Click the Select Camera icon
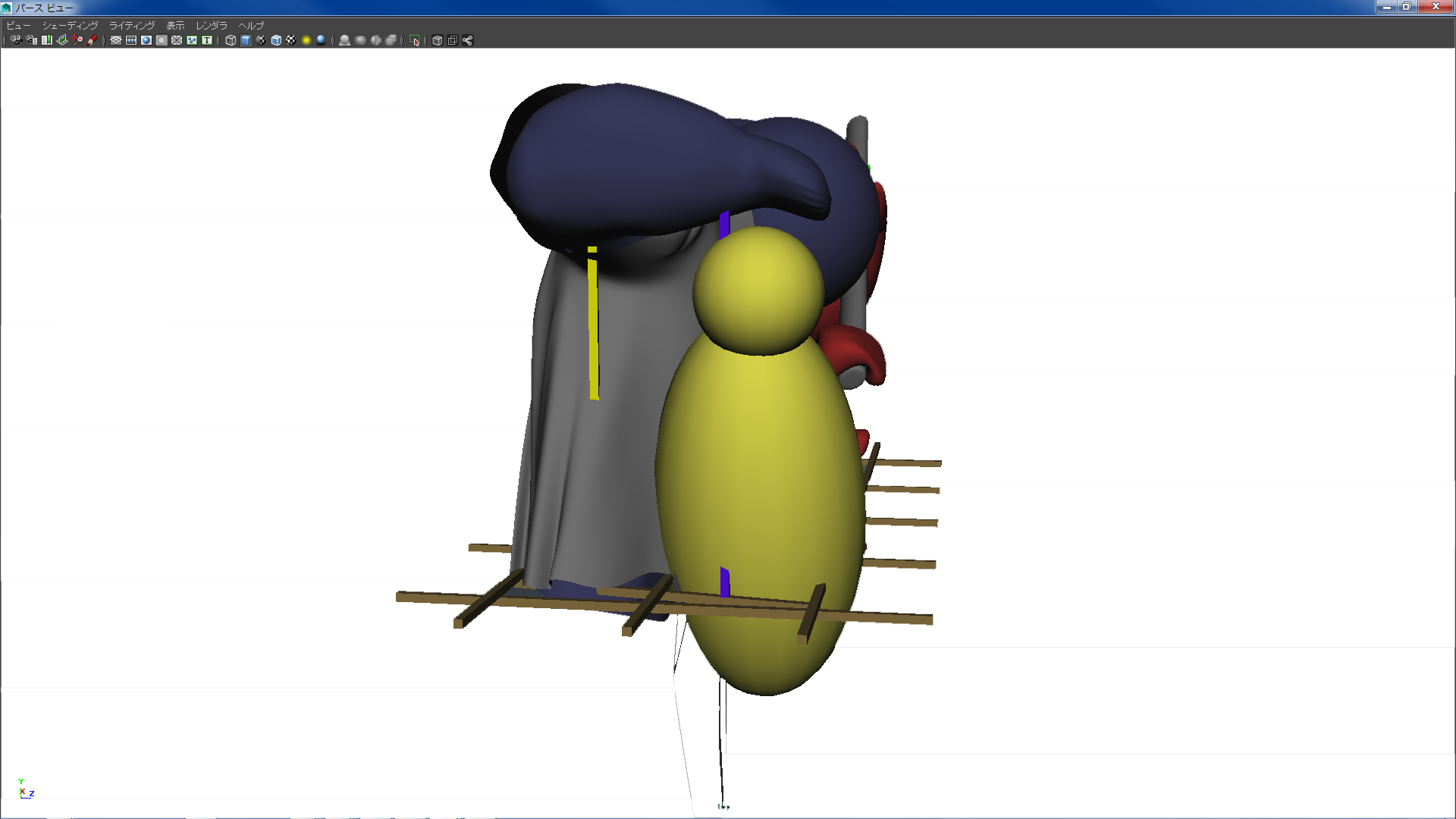 [16, 40]
